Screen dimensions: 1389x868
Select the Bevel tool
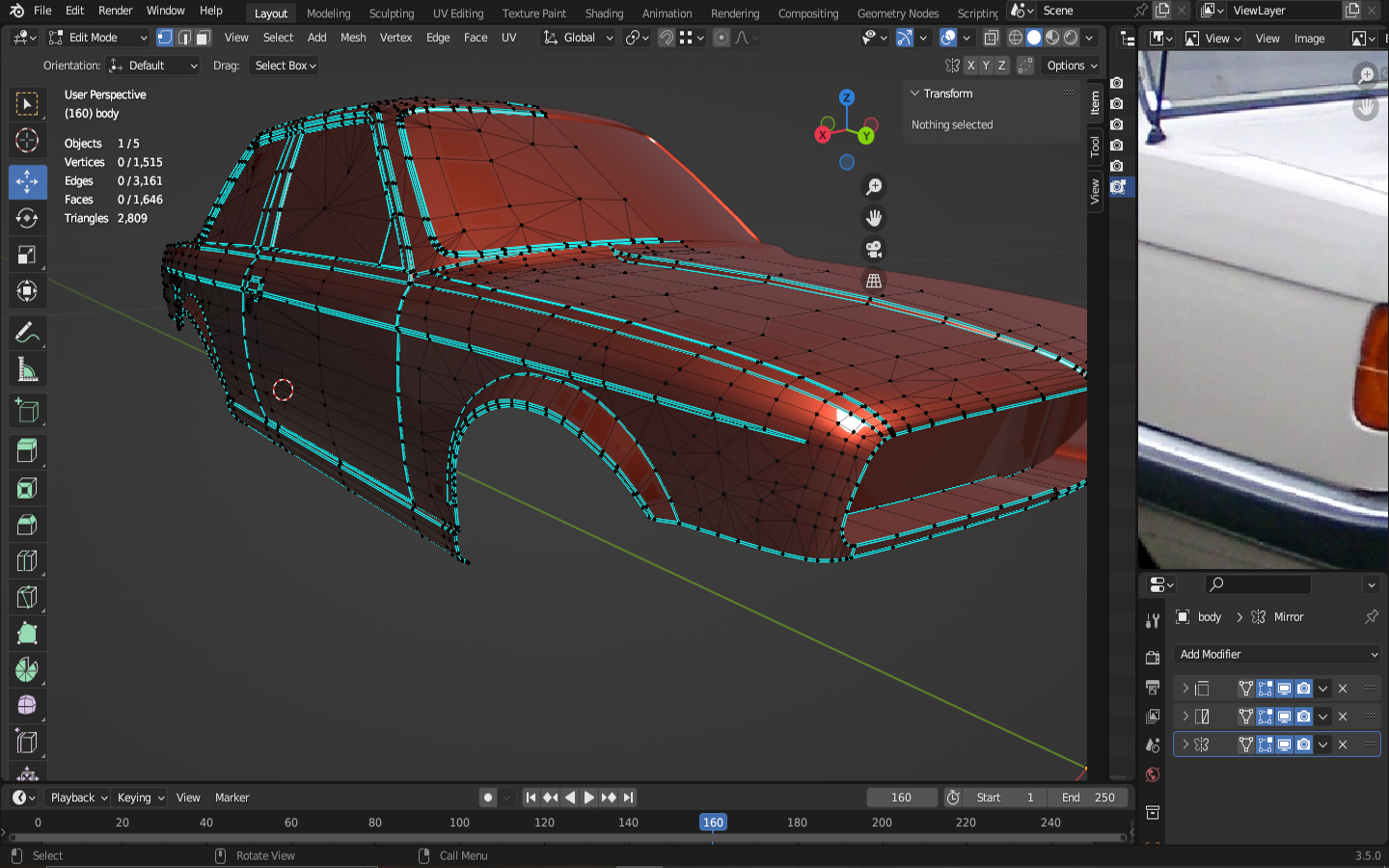[x=27, y=525]
